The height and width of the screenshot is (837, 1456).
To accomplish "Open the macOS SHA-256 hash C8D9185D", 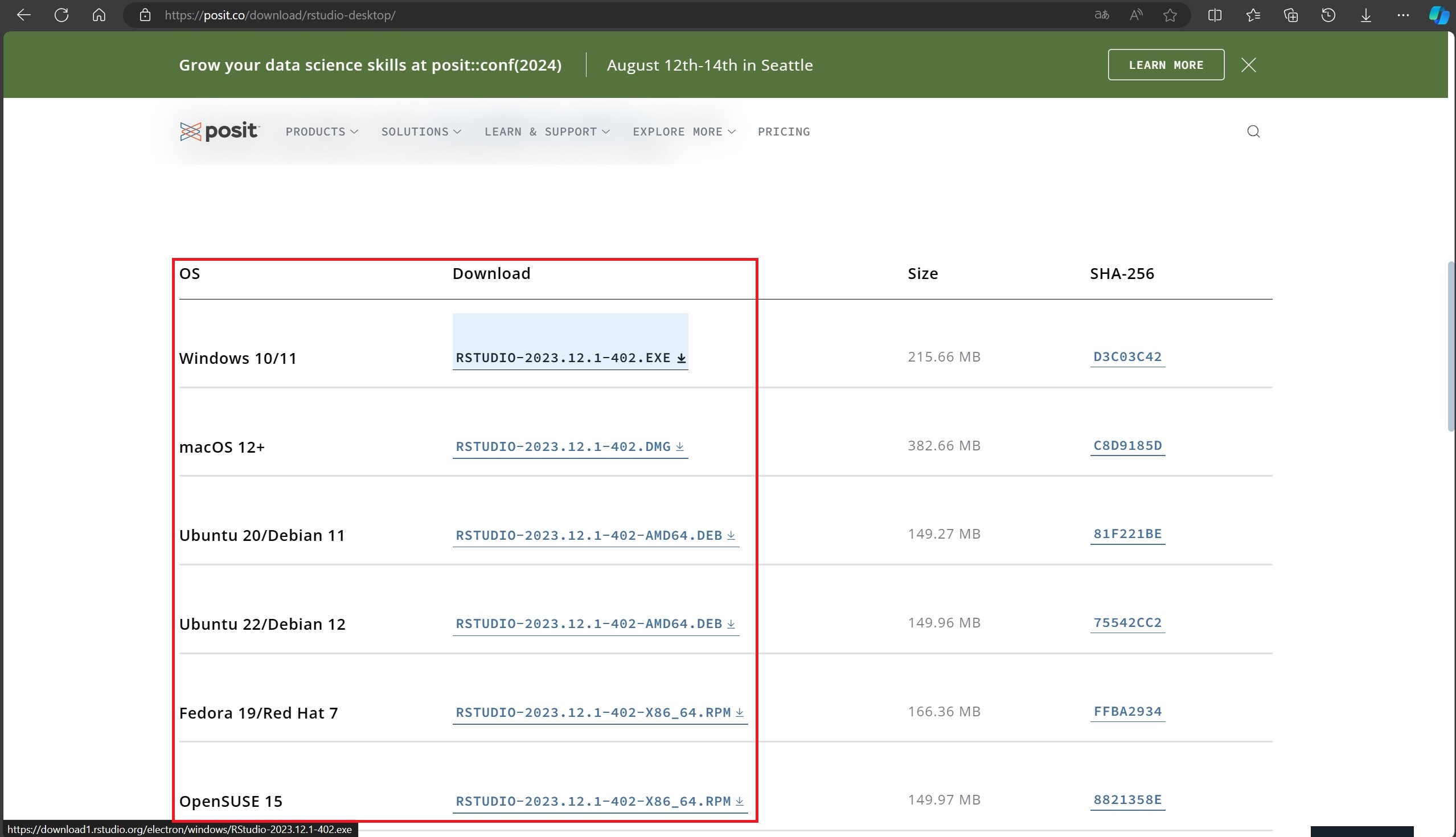I will [1127, 445].
